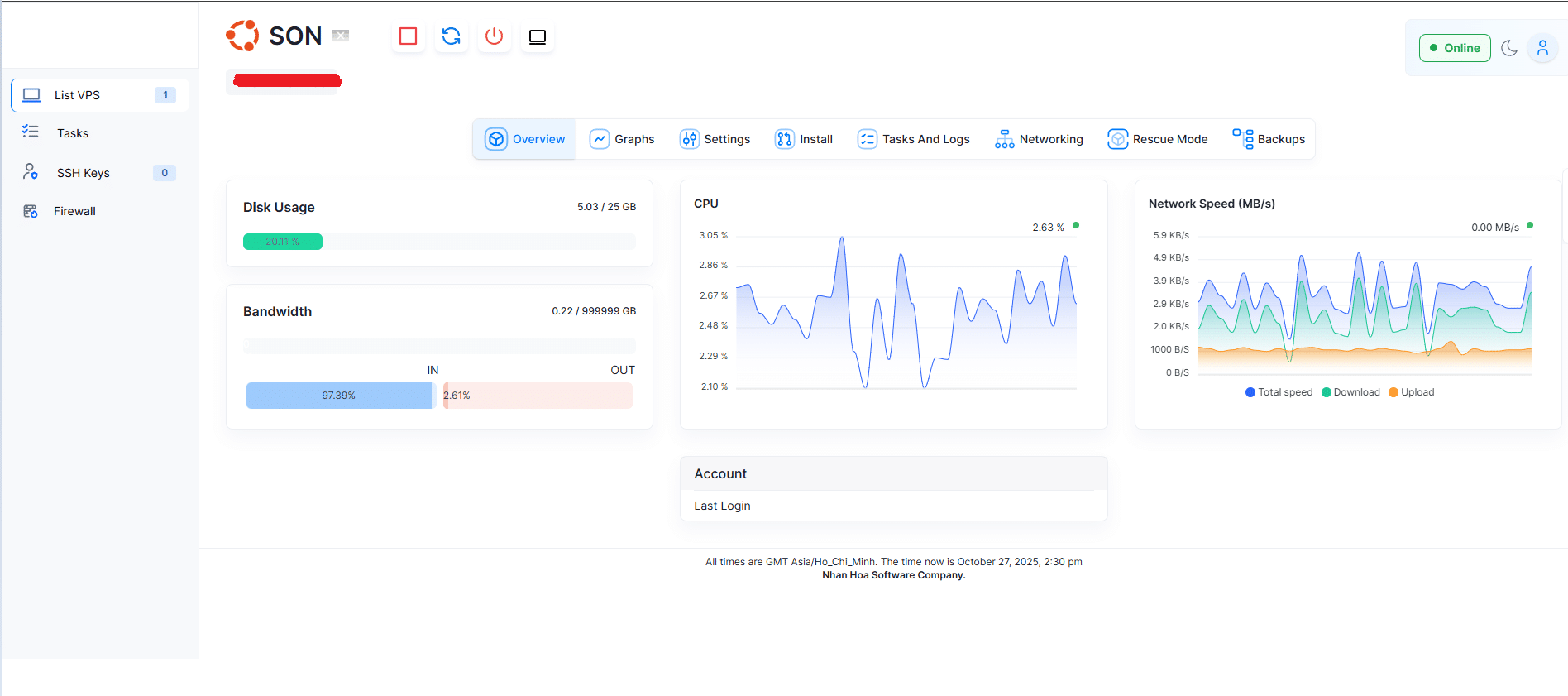Open the Install tab
This screenshot has width=1568, height=696.
[804, 139]
